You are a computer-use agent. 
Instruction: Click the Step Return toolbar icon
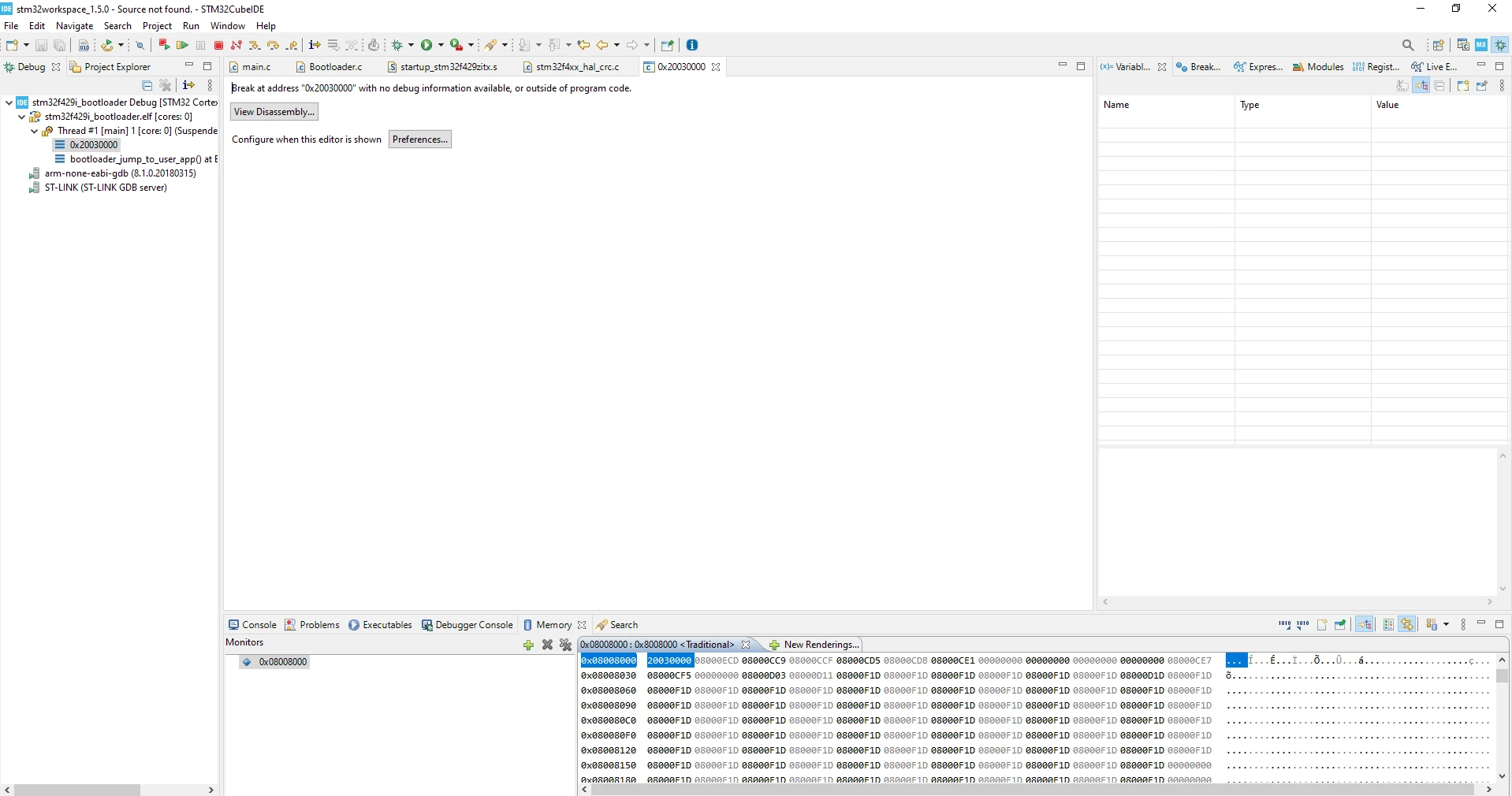click(x=292, y=45)
